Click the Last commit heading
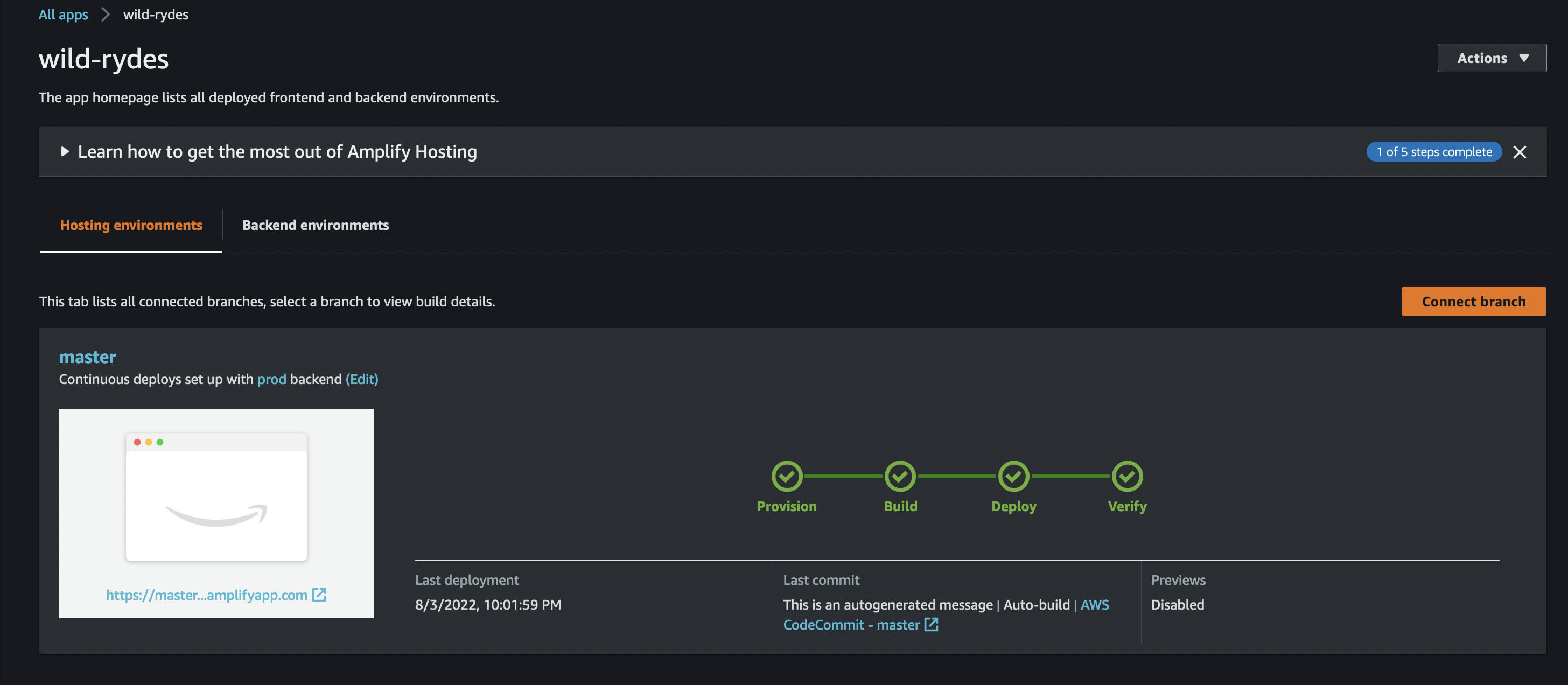The image size is (1568, 685). (x=821, y=581)
